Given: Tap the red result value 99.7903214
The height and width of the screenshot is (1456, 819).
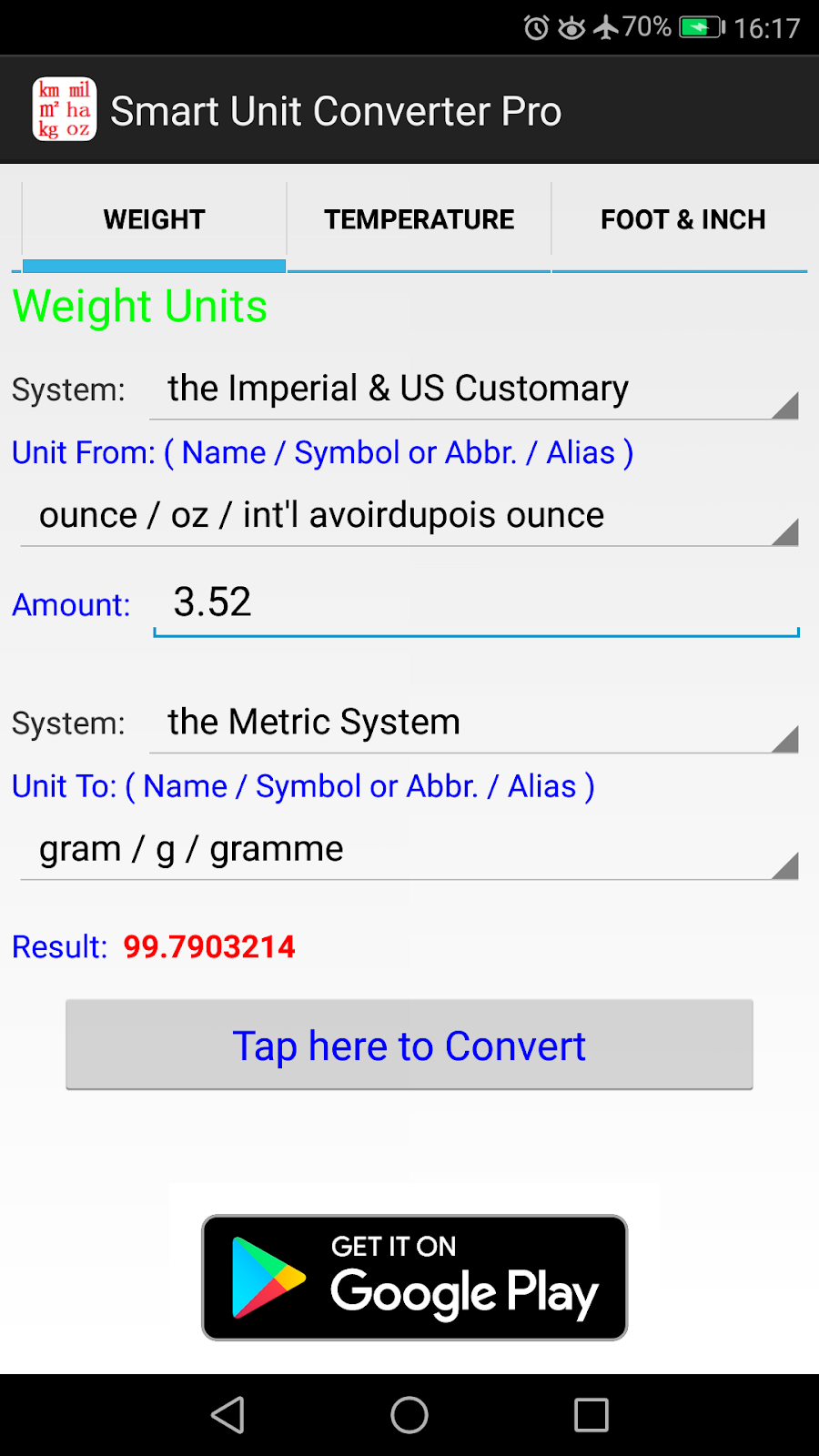Looking at the screenshot, I should click(209, 947).
